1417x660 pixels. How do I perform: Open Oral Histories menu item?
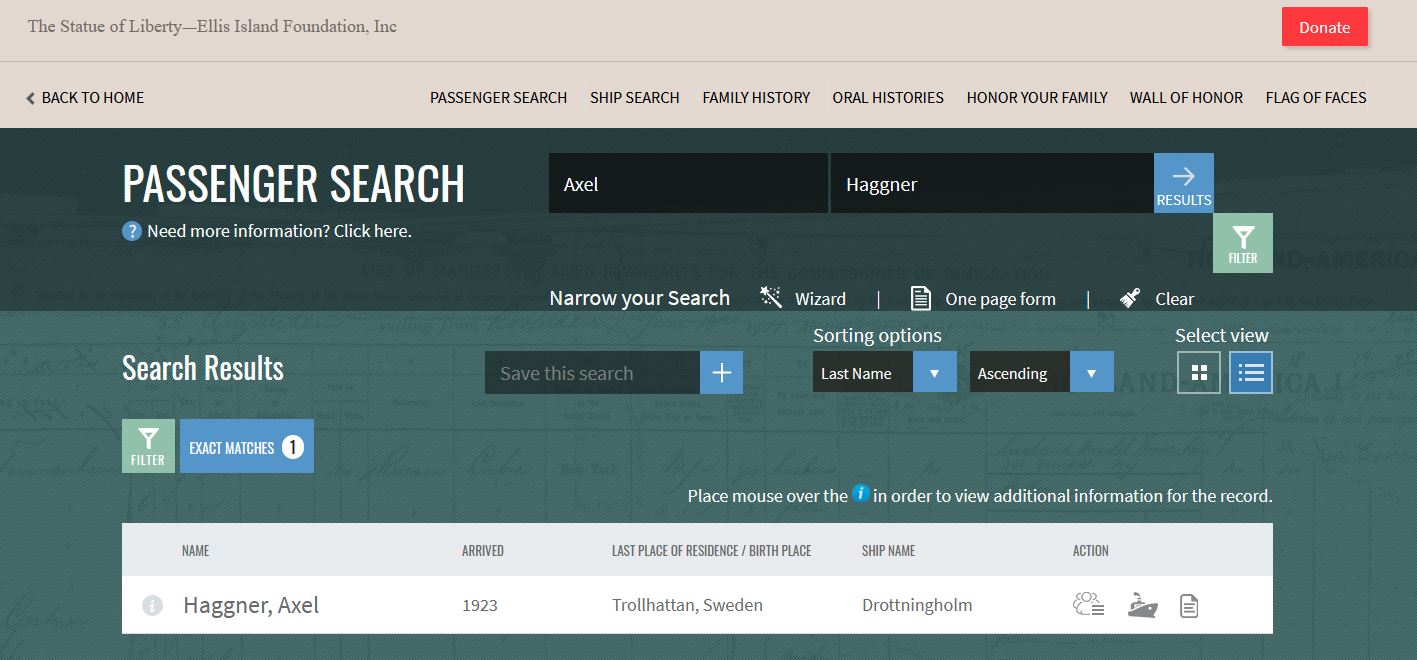(888, 97)
